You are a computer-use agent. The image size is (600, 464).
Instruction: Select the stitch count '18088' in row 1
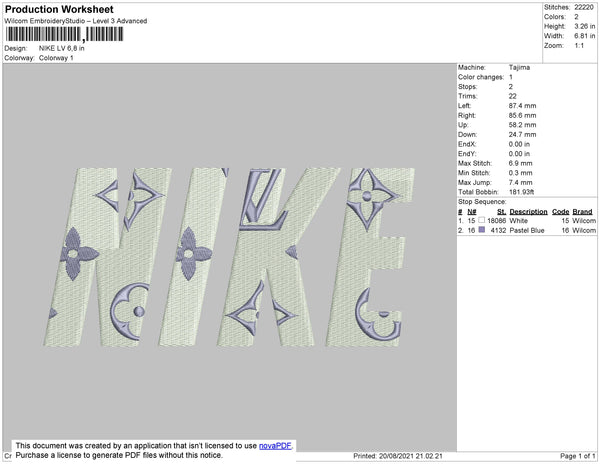[496, 221]
